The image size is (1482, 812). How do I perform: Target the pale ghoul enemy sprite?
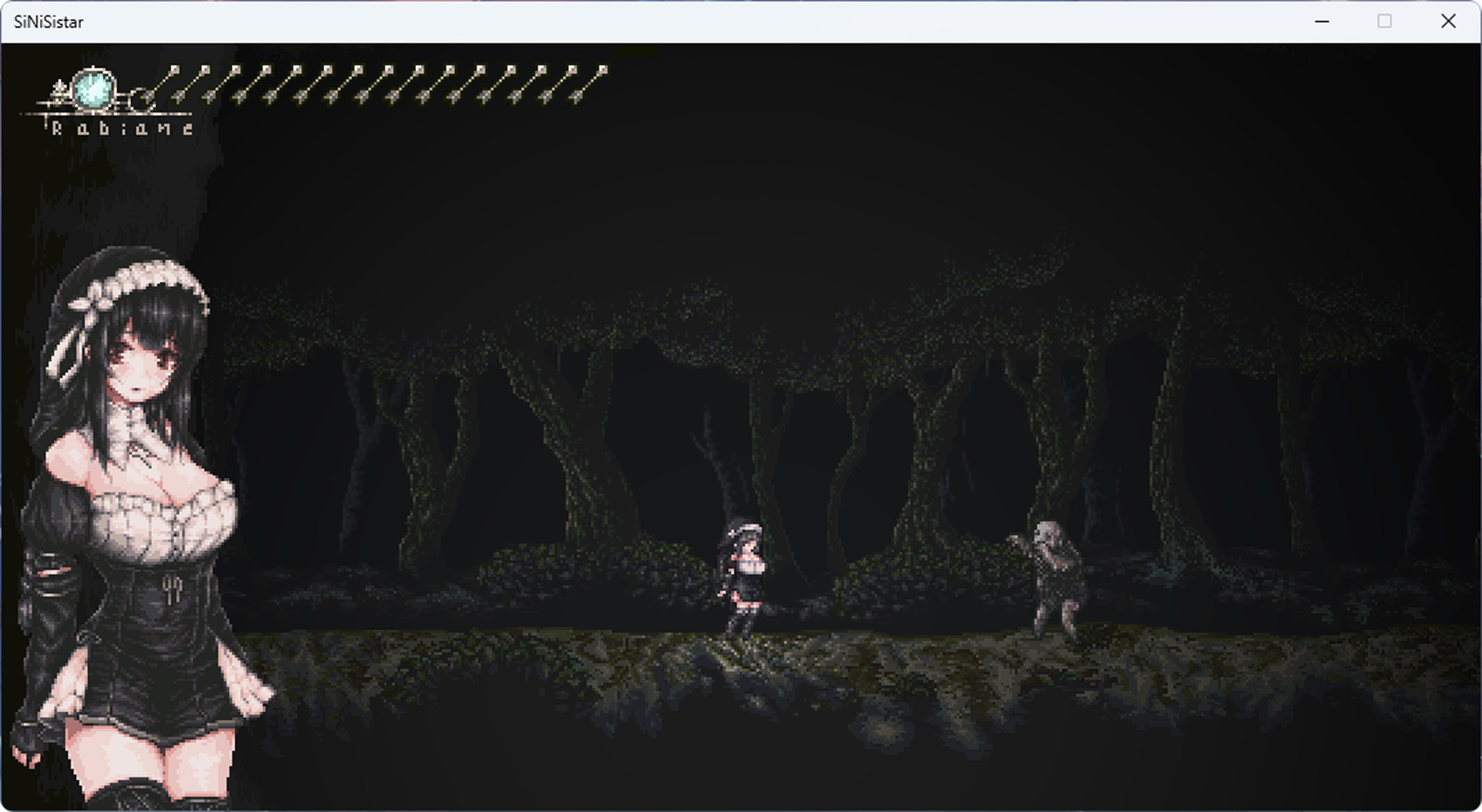(x=1050, y=579)
